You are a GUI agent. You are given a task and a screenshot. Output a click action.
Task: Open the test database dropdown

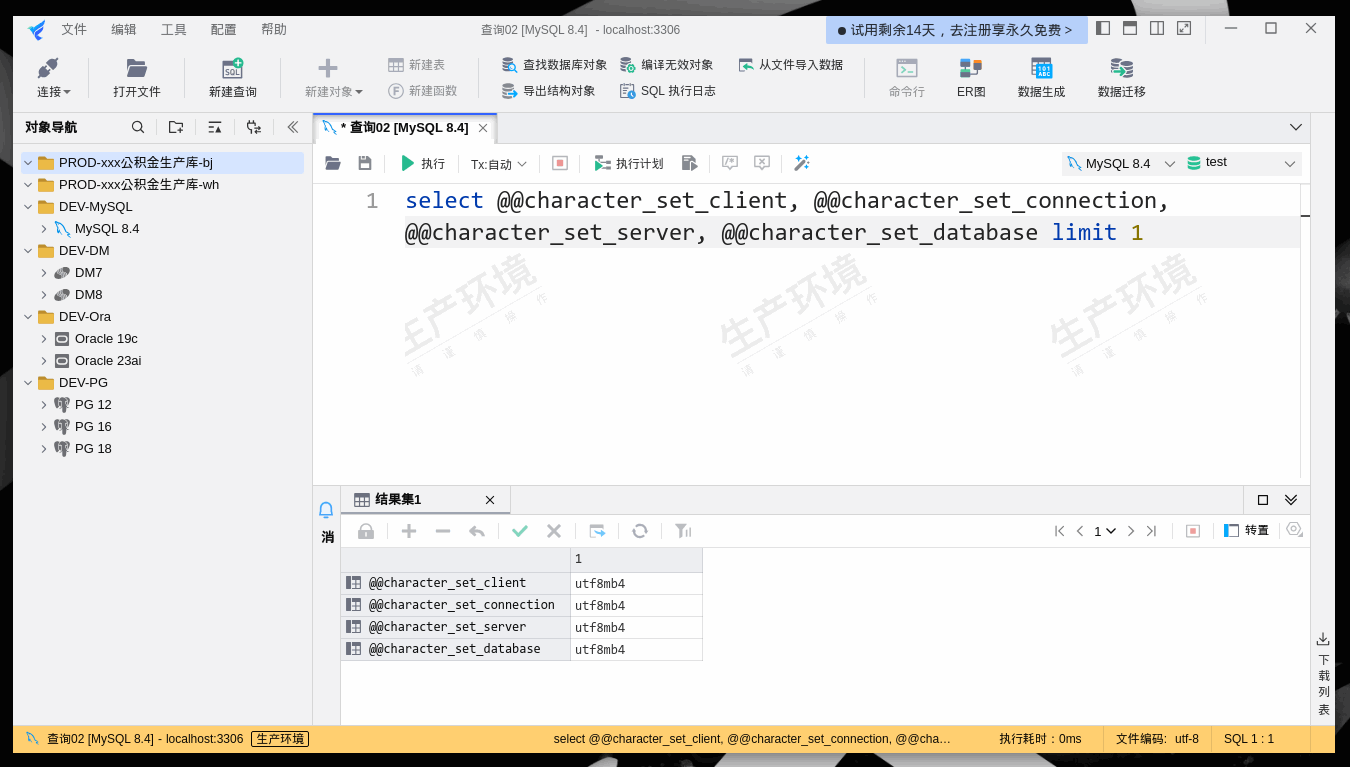(x=1242, y=163)
